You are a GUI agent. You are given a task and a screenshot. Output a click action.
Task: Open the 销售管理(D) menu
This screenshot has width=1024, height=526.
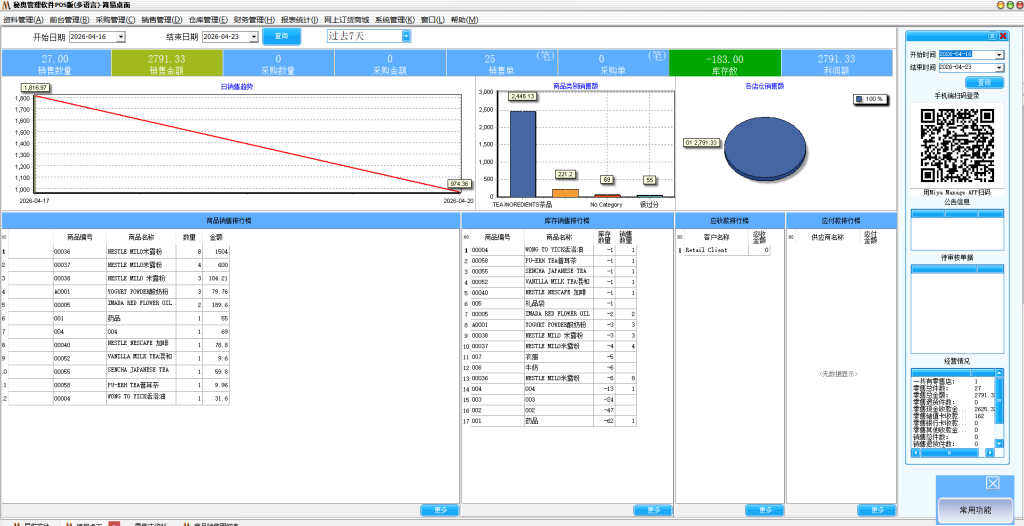coord(162,19)
